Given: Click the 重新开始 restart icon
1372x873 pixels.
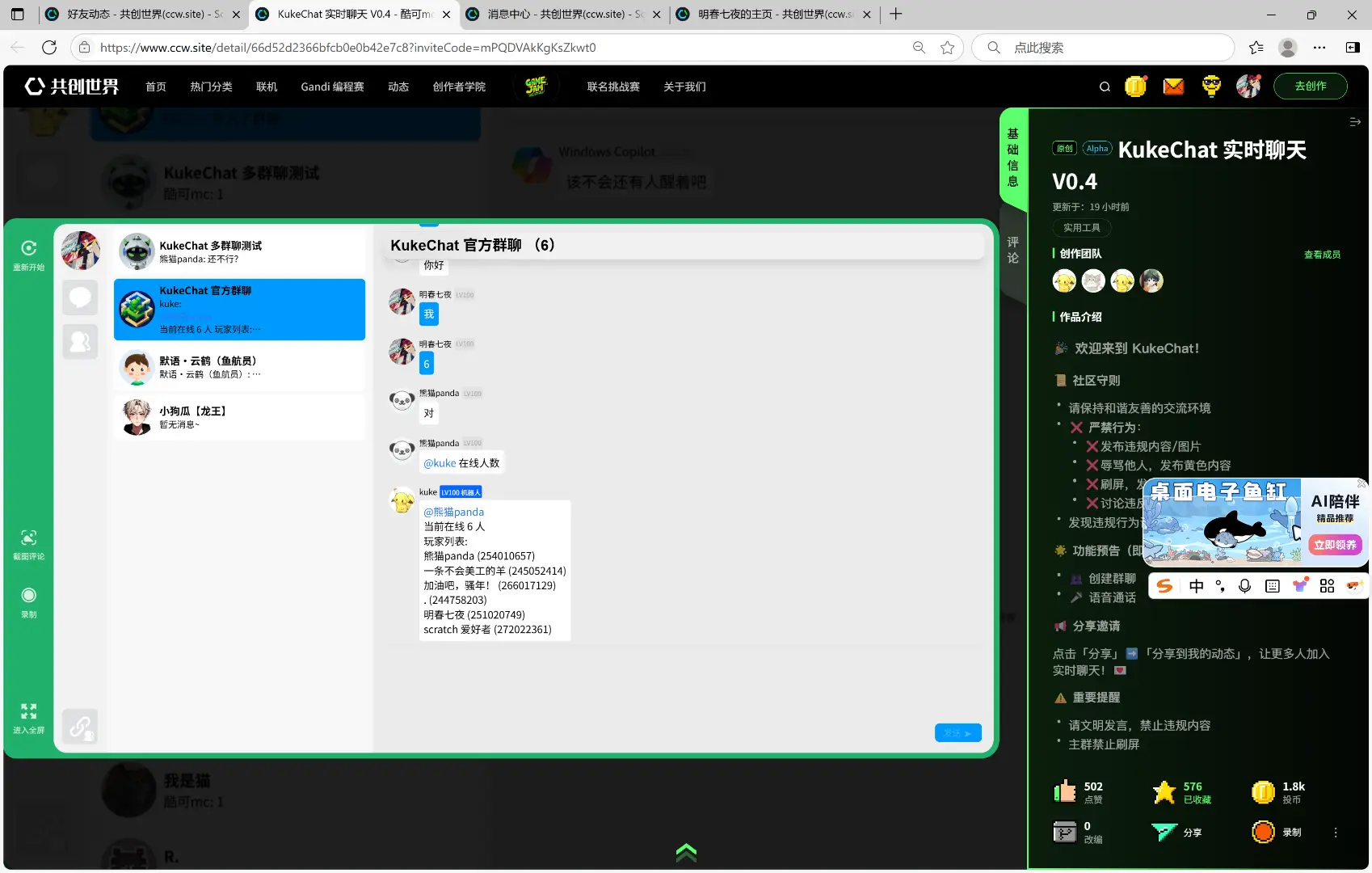Looking at the screenshot, I should point(28,249).
